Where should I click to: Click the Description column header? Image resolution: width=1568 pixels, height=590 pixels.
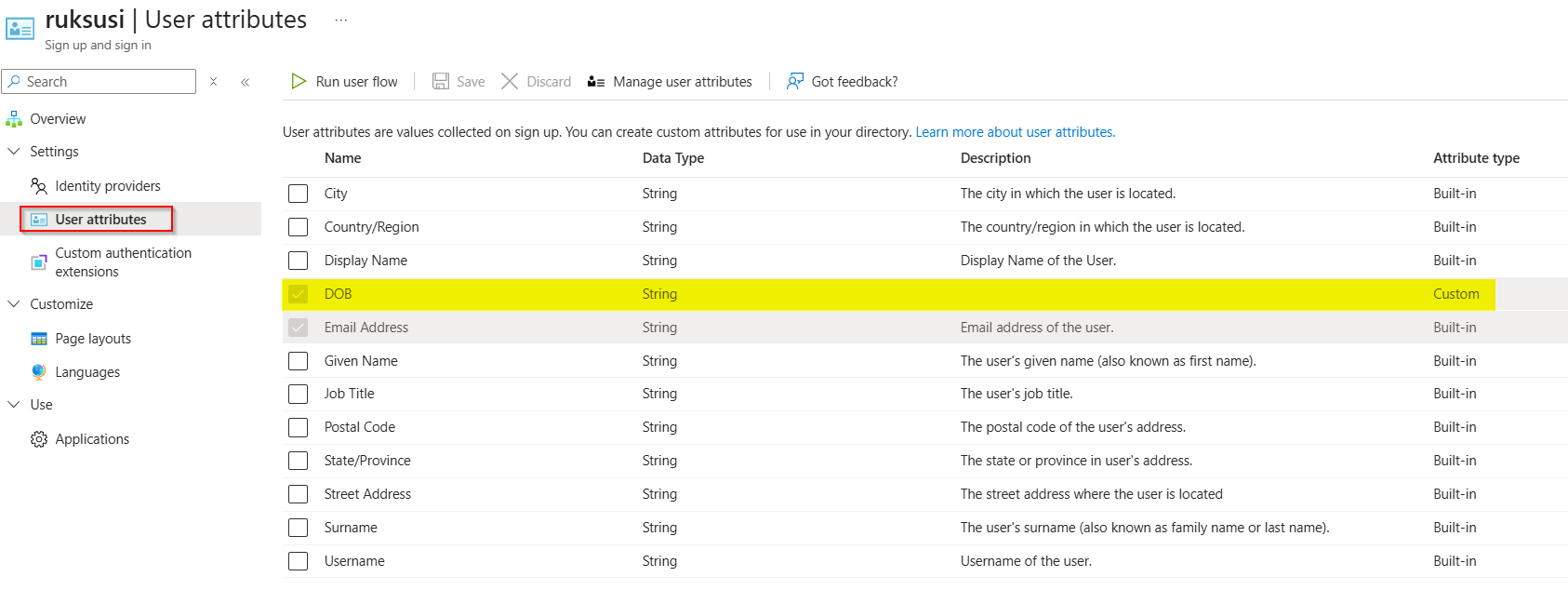pyautogui.click(x=995, y=158)
